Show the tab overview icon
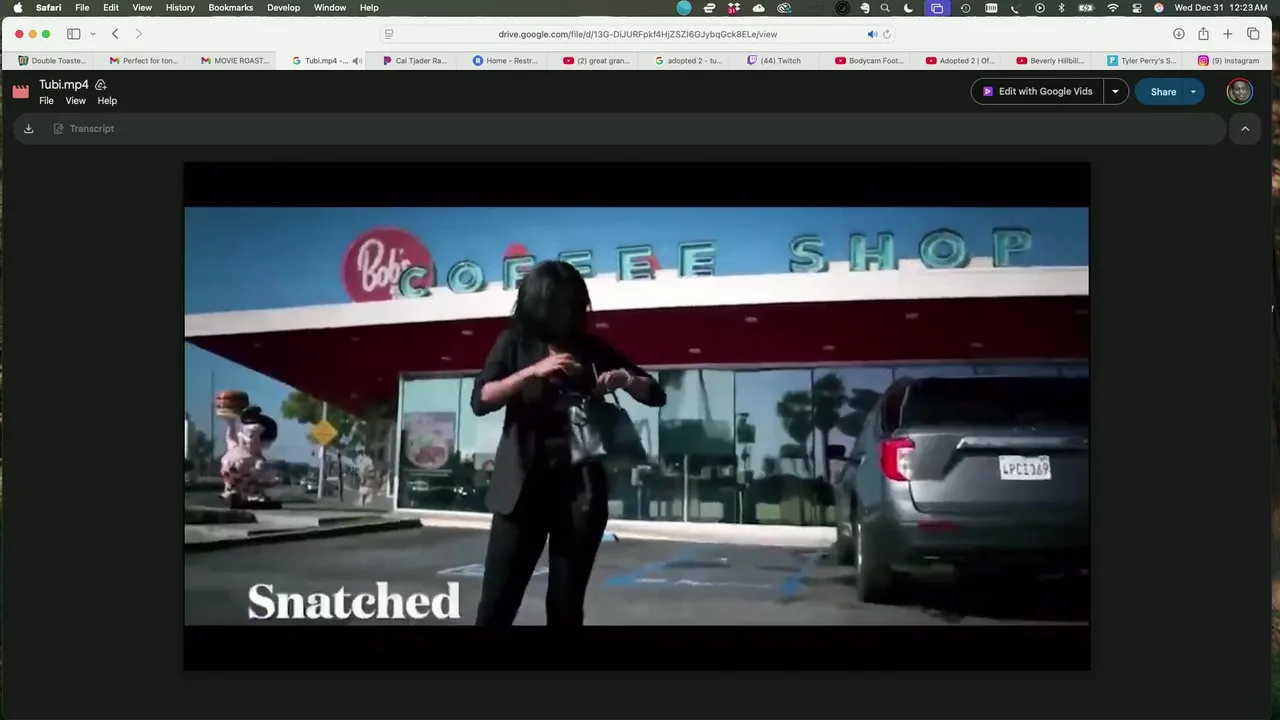Viewport: 1280px width, 720px height. pos(1253,34)
